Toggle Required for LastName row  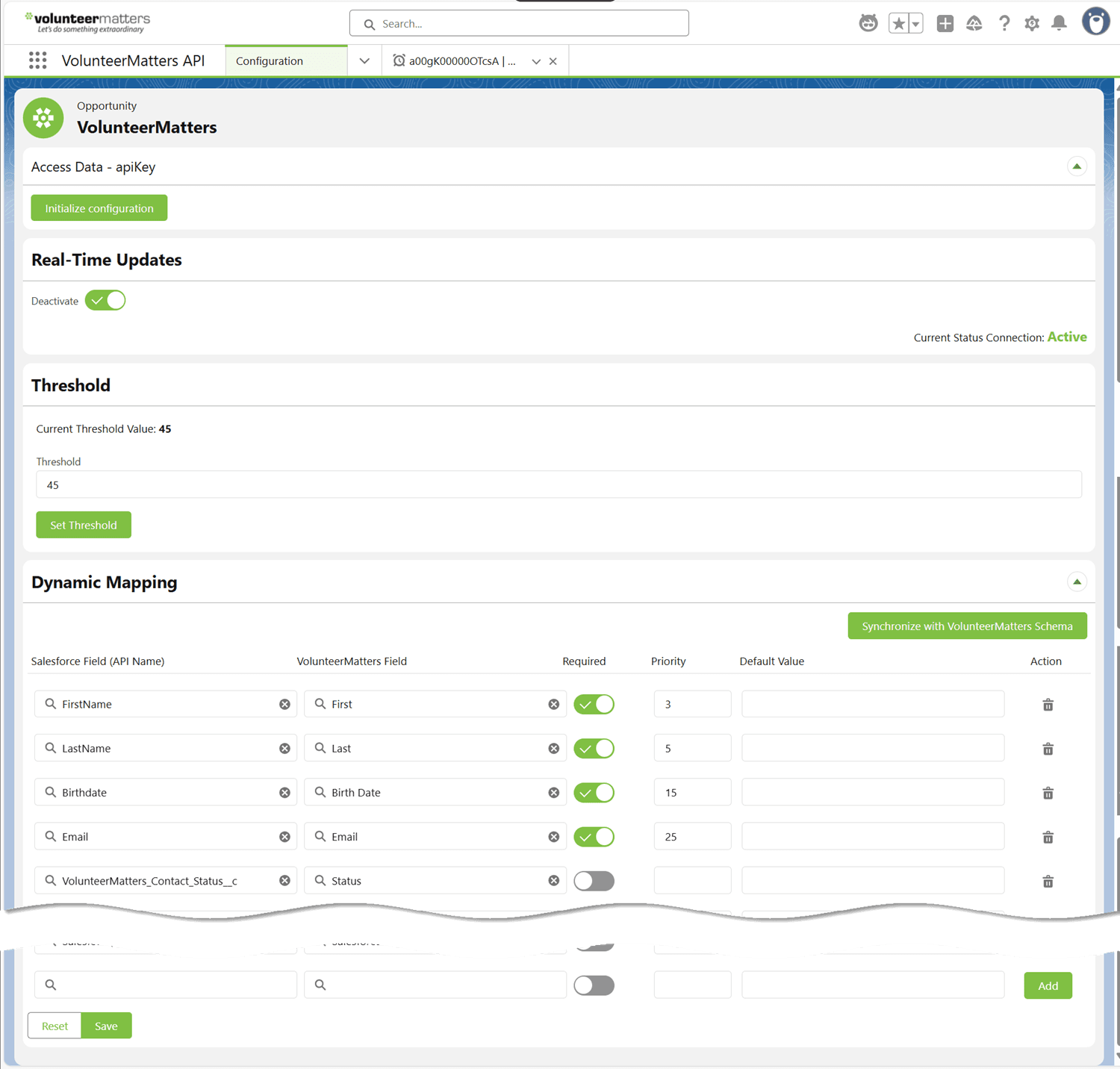click(x=594, y=748)
